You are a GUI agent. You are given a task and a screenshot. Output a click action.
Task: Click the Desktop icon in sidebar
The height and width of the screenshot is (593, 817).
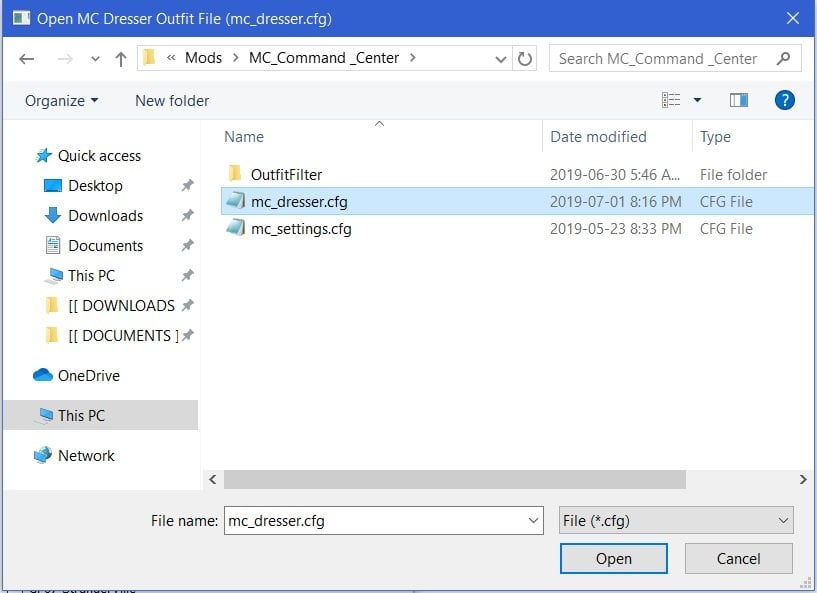pos(53,186)
